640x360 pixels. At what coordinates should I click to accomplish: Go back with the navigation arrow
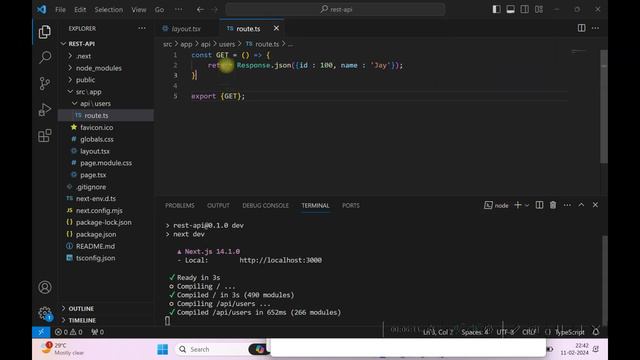click(200, 9)
